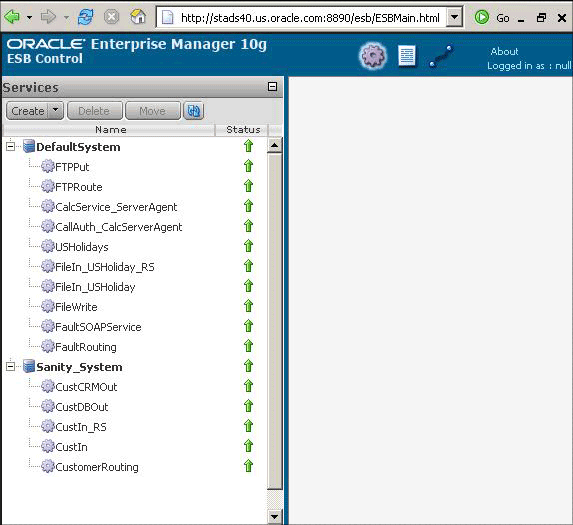The image size is (573, 525).
Task: Select the CallAuth_CalcServerAgent service
Action: point(118,227)
